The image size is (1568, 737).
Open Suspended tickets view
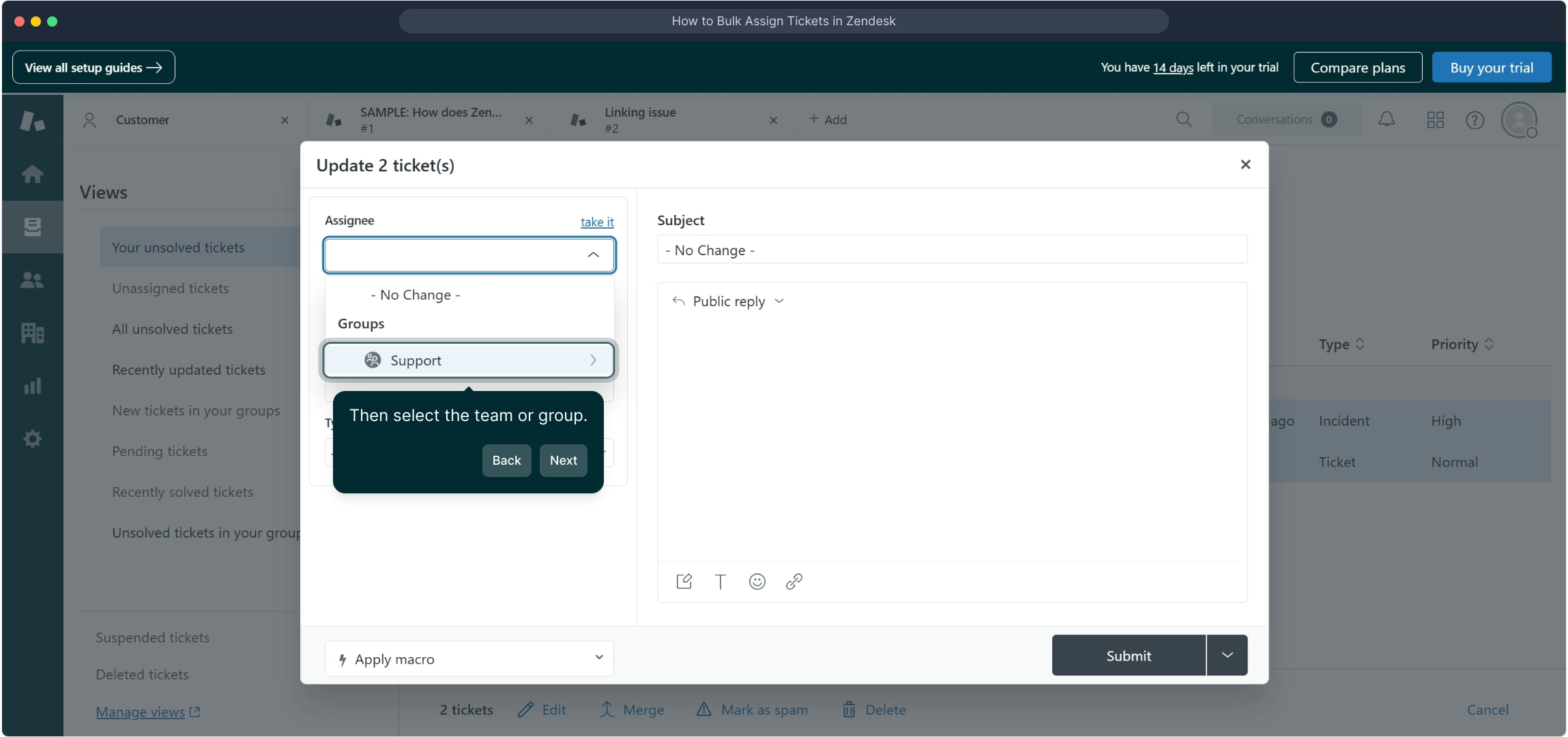coord(153,637)
